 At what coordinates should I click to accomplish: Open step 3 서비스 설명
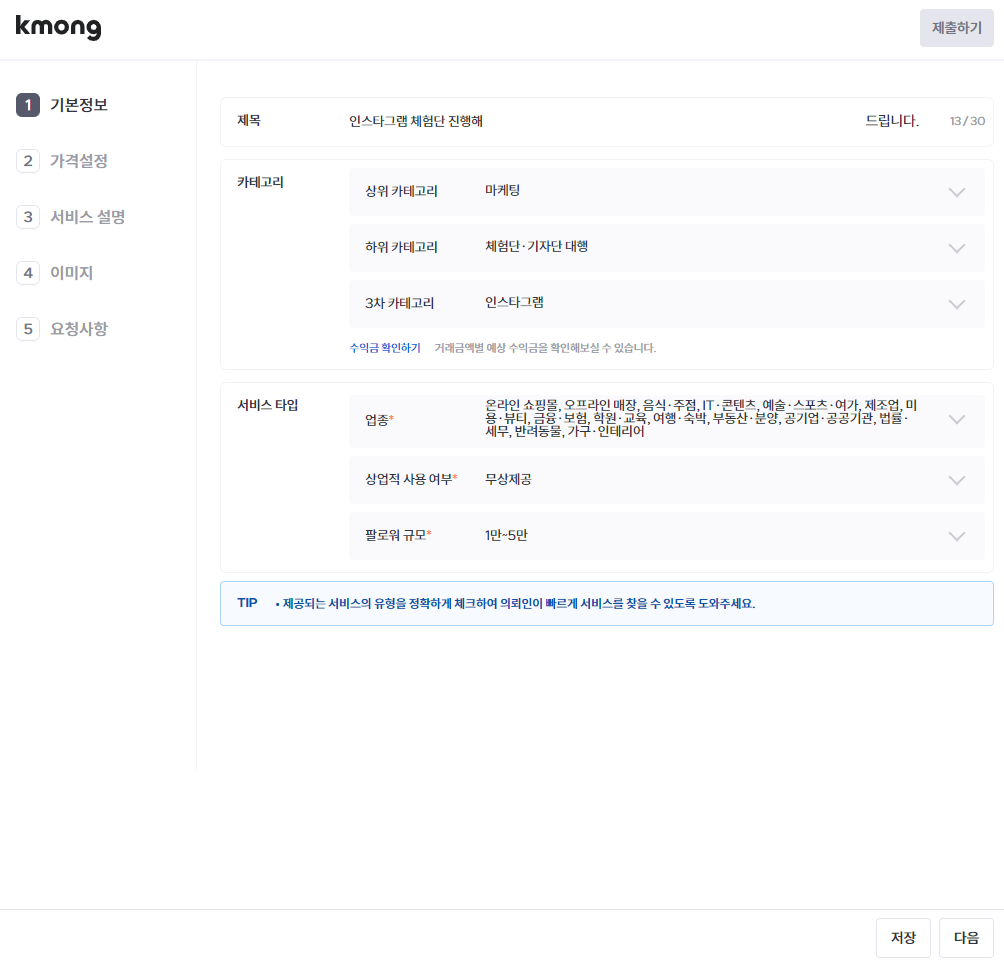[70, 217]
